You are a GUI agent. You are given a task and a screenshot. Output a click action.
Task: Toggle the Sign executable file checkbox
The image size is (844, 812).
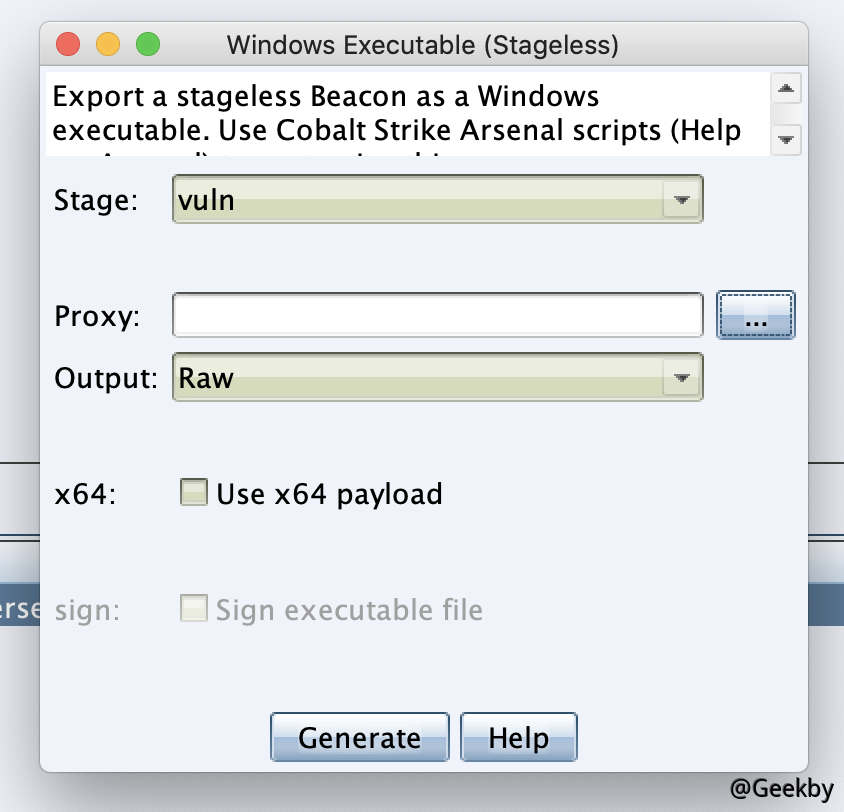[194, 609]
